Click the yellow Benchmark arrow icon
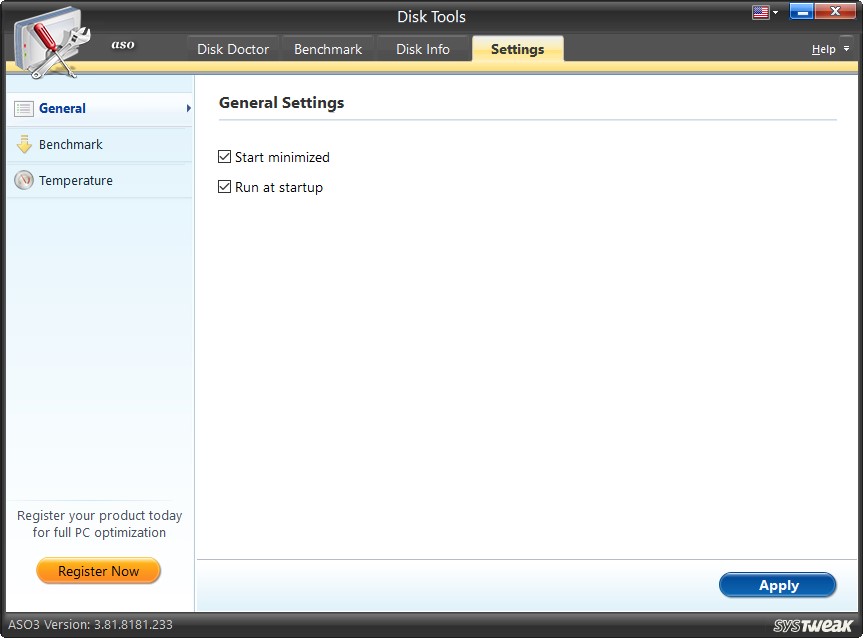 pos(23,144)
